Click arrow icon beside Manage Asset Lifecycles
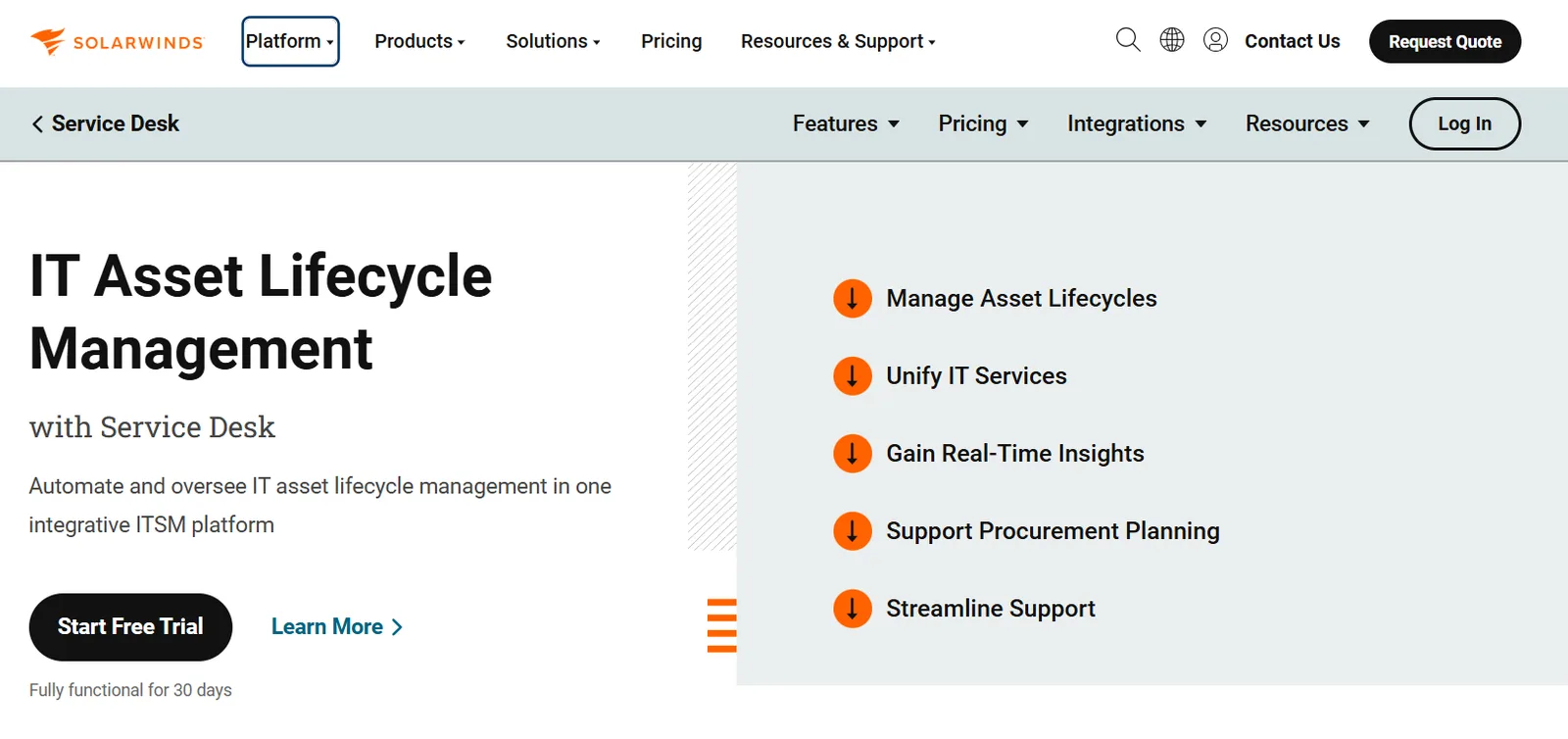This screenshot has width=1568, height=739. pyautogui.click(x=853, y=298)
